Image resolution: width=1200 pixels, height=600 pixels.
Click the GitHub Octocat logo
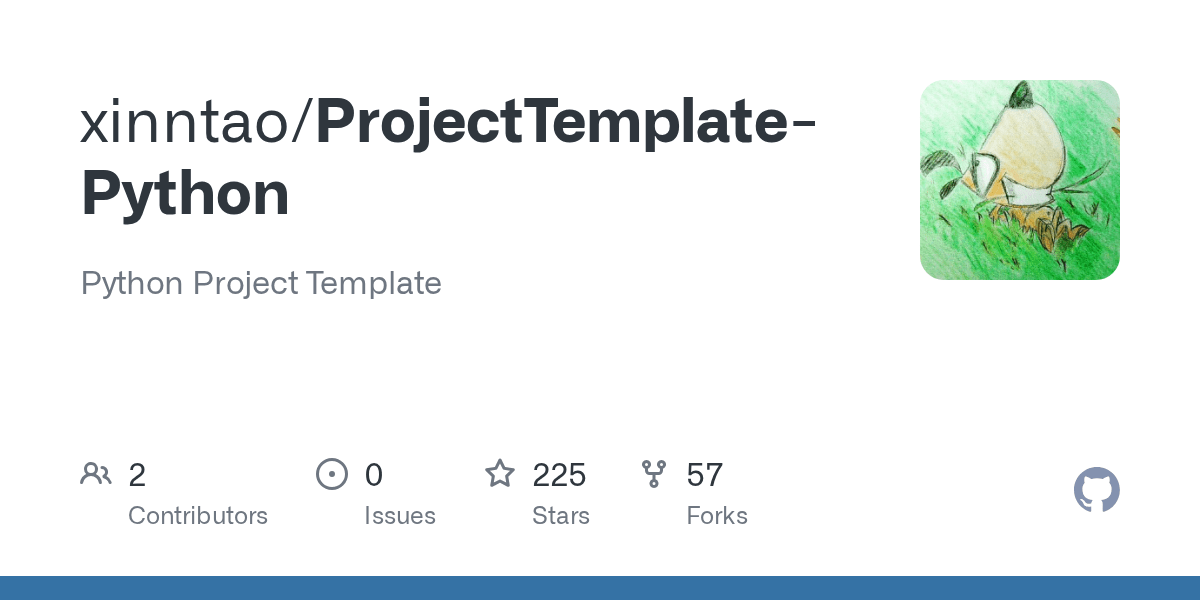pyautogui.click(x=1096, y=490)
